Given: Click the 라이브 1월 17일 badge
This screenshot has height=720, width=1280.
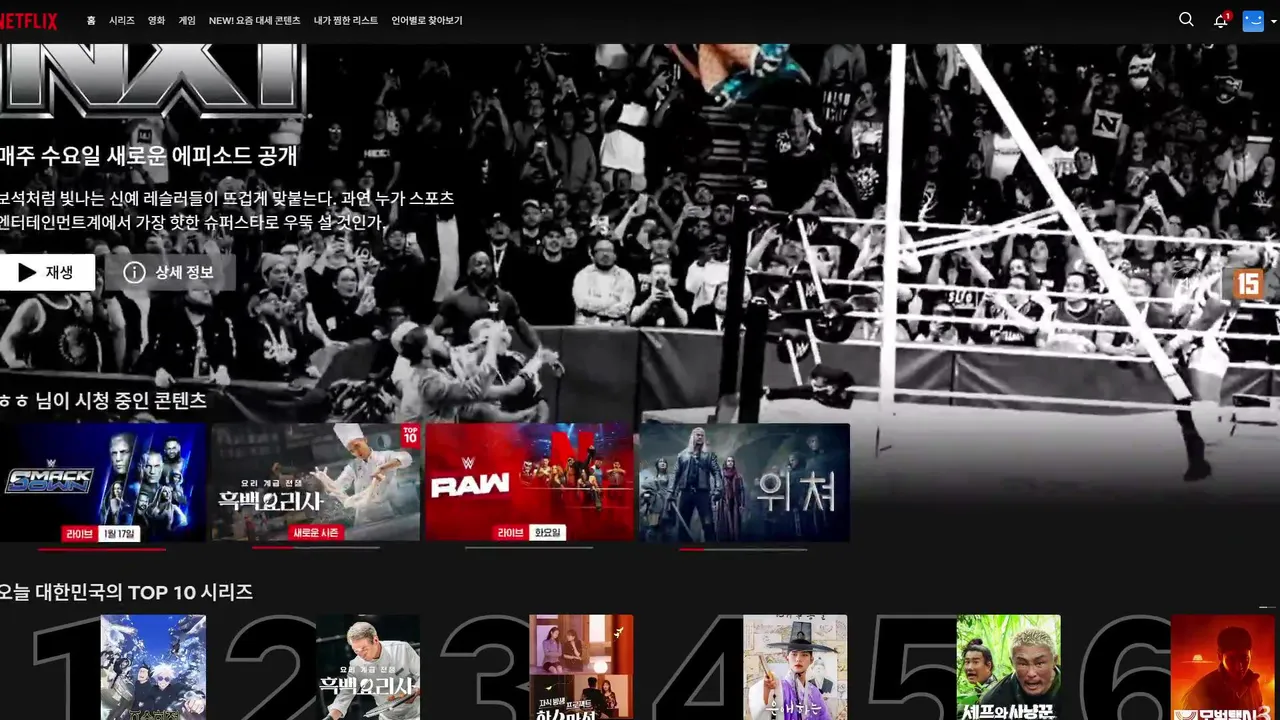Looking at the screenshot, I should click(102, 534).
